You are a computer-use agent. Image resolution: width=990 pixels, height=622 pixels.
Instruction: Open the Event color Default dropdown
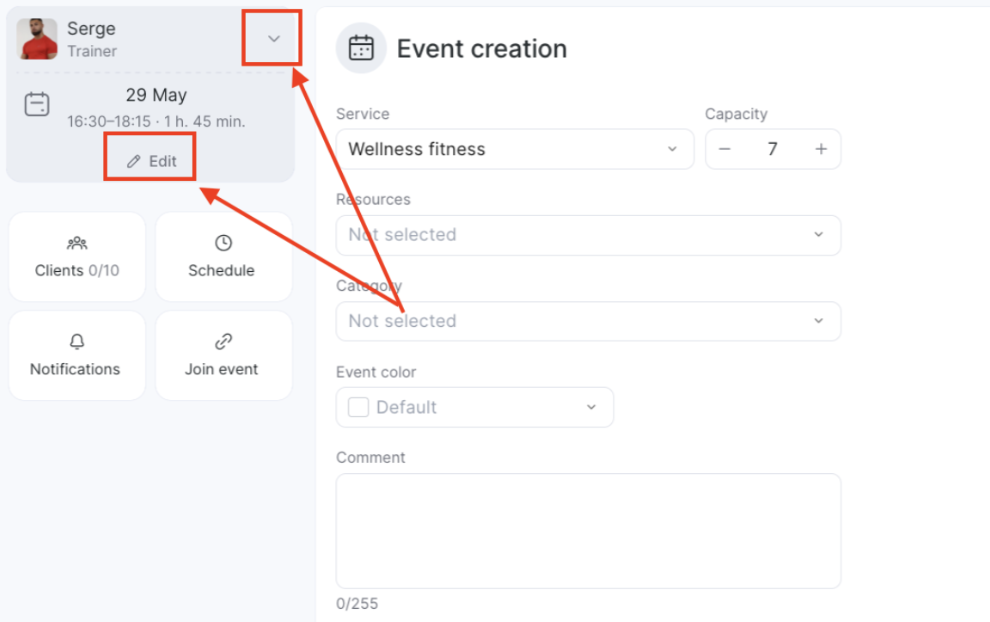coord(474,407)
